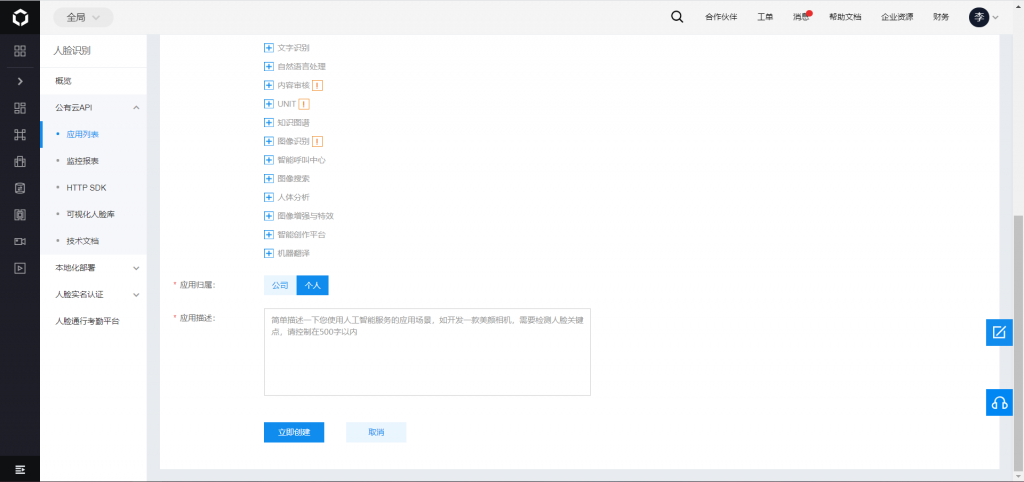Screen dimensions: 1024x482
Task: Open 企业资源 in top bar
Action: (897, 18)
